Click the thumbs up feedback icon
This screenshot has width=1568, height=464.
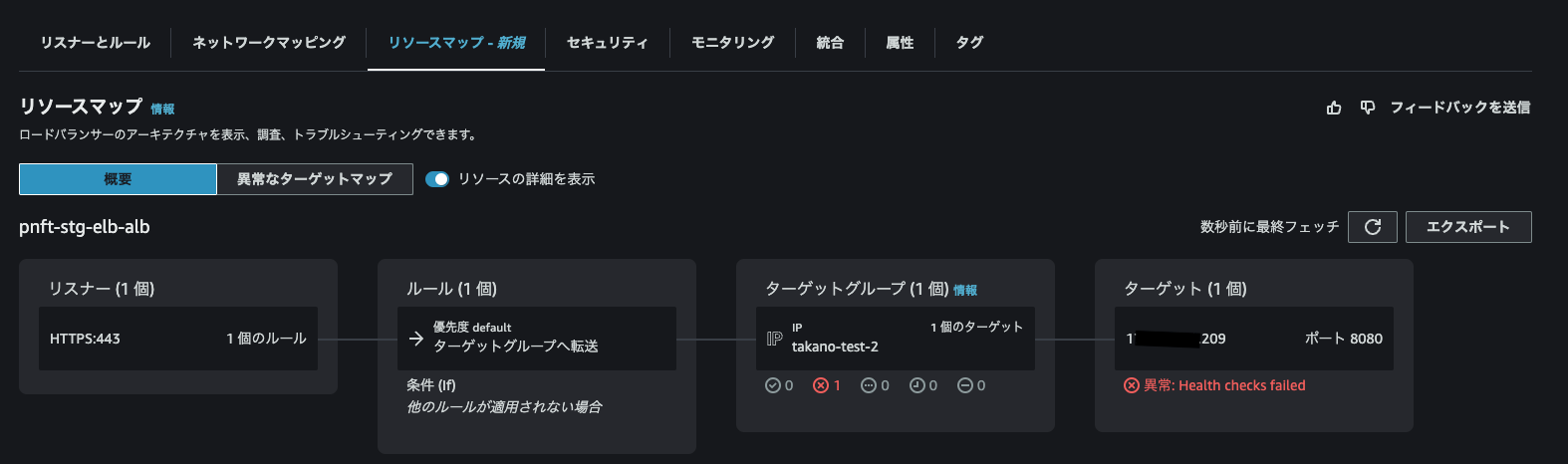1334,108
